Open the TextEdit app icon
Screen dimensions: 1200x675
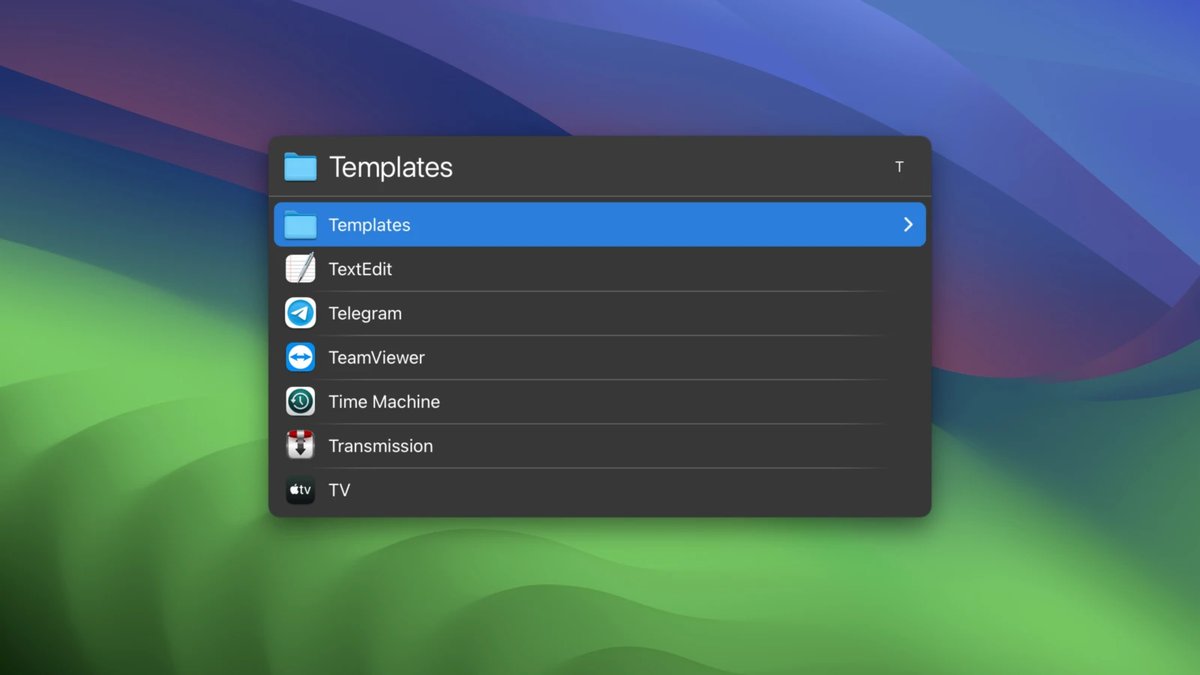[300, 268]
